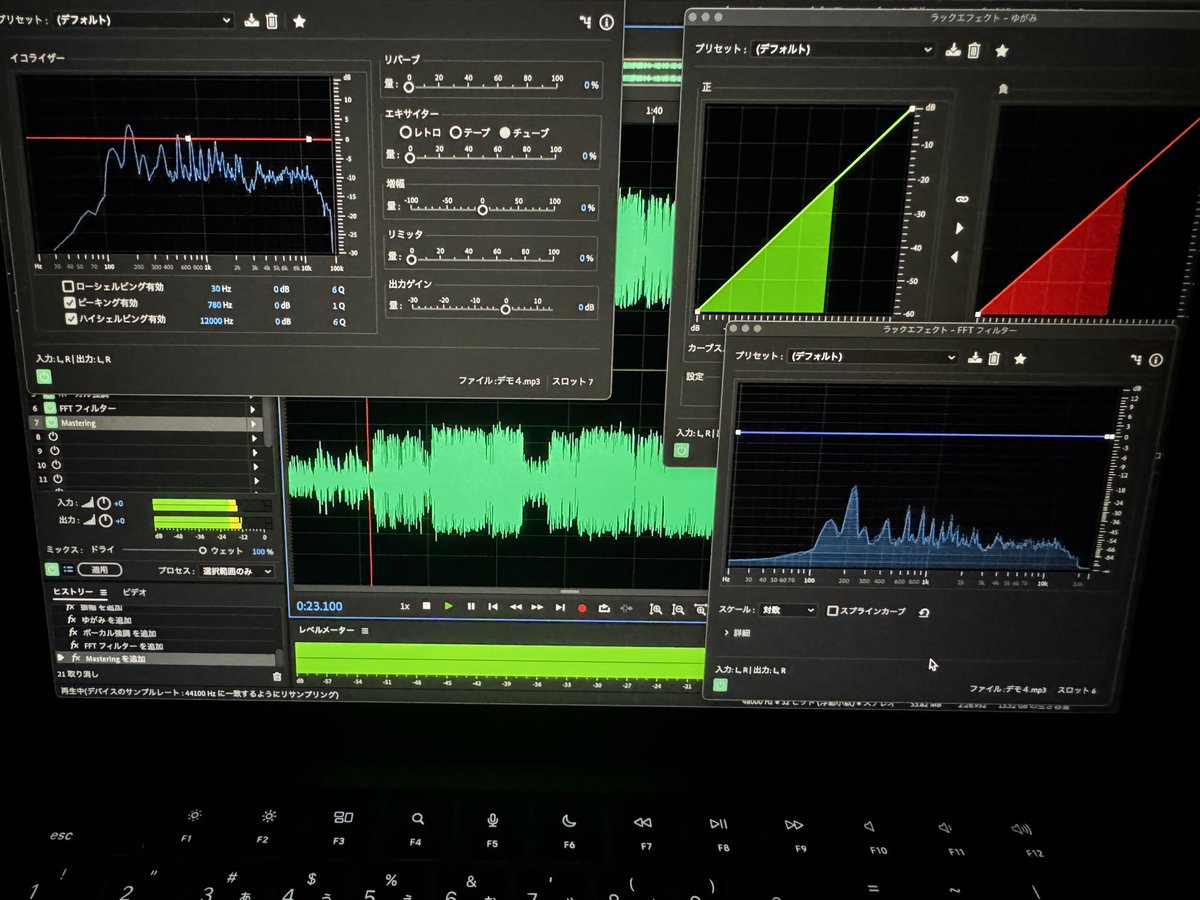Toggle power button in FFT フィルター window
The height and width of the screenshot is (900, 1200).
(719, 686)
